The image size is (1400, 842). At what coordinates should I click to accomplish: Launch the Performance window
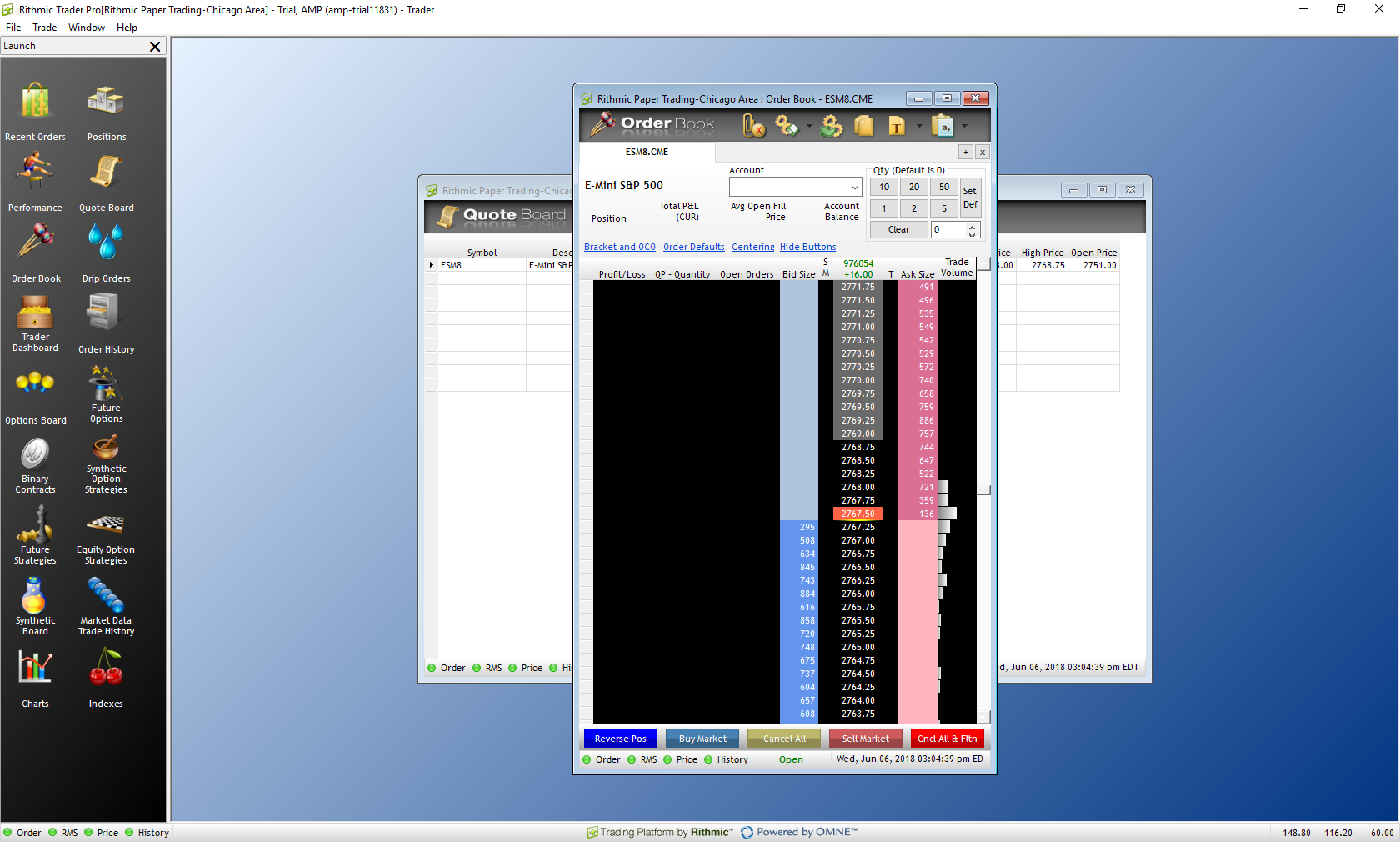click(35, 182)
